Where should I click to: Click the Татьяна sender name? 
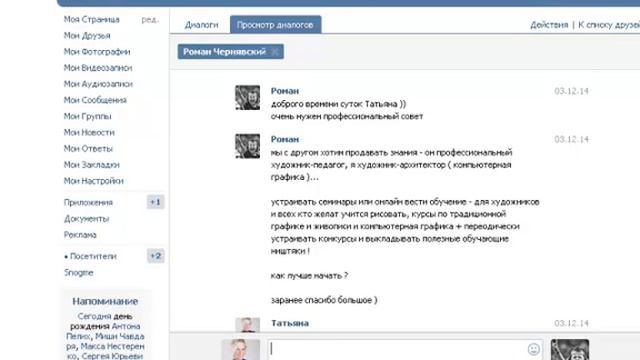coord(290,323)
